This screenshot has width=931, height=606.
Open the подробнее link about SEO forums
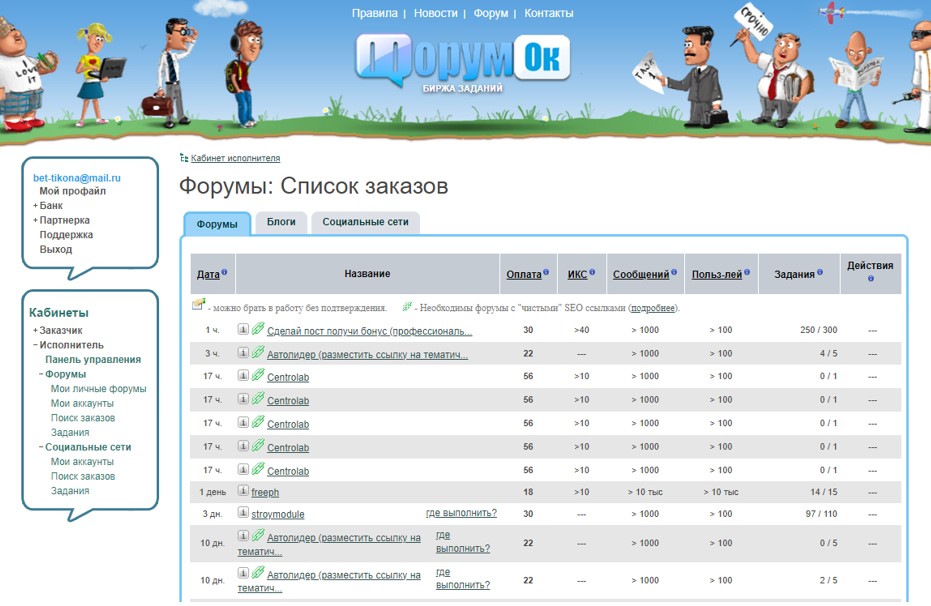[x=653, y=308]
